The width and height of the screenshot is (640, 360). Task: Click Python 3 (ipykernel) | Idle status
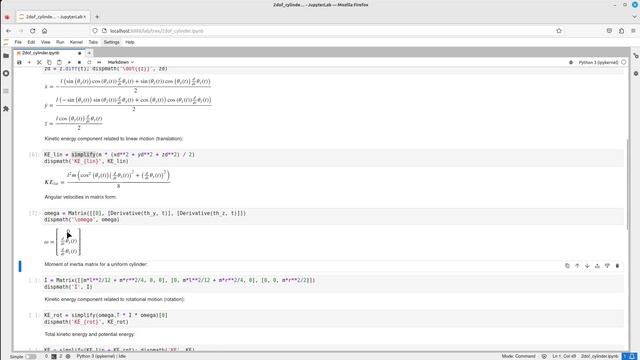pyautogui.click(x=101, y=356)
